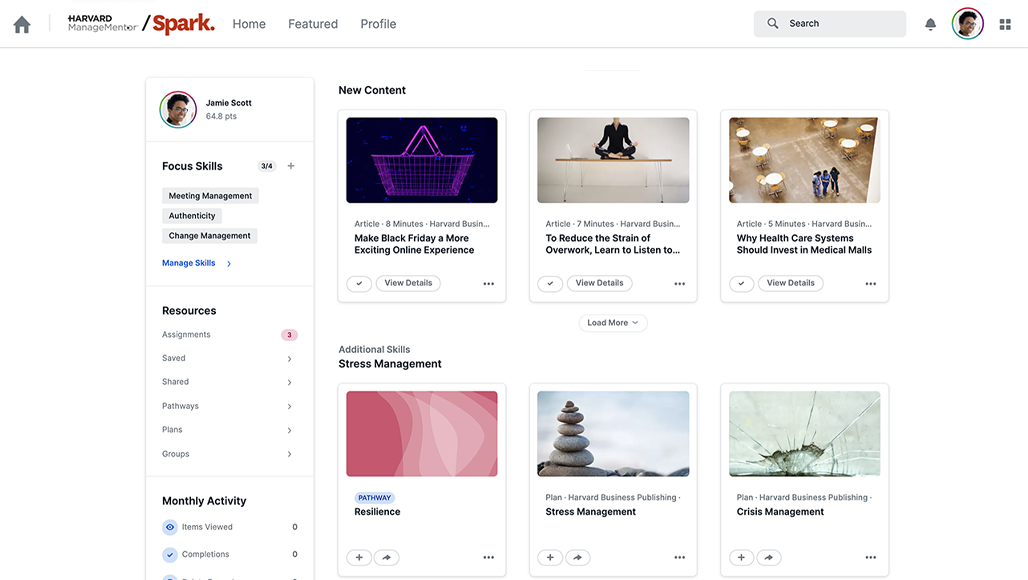
Task: View Details of Overwork article
Action: pos(599,283)
